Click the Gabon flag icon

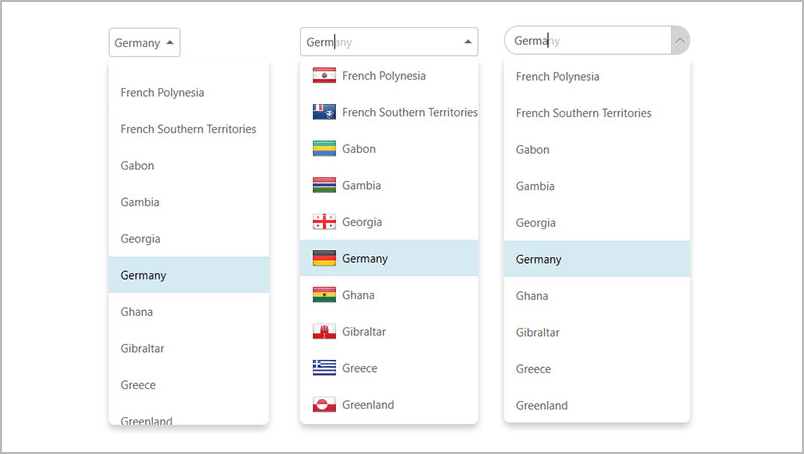click(x=324, y=149)
